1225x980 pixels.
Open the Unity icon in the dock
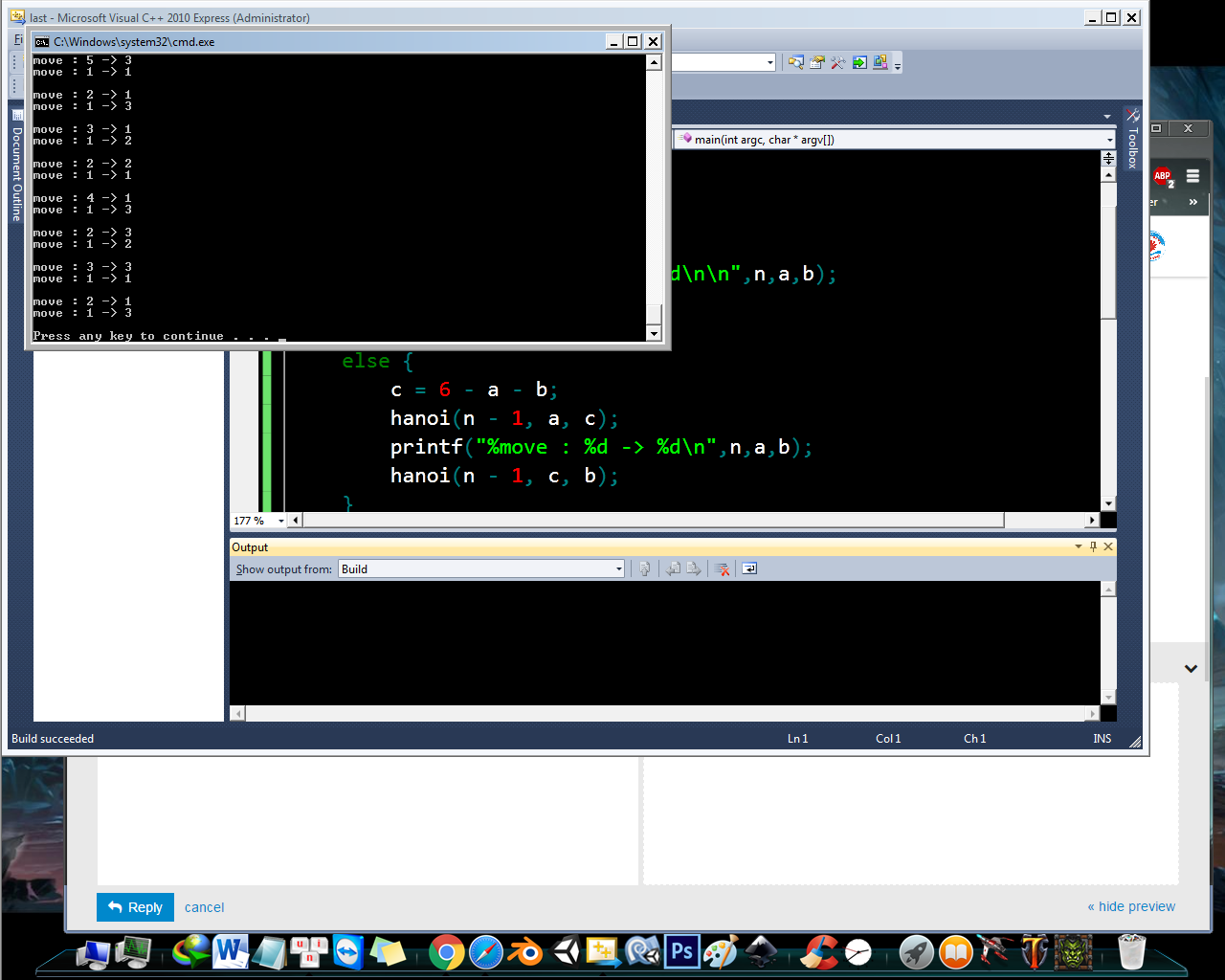[565, 952]
